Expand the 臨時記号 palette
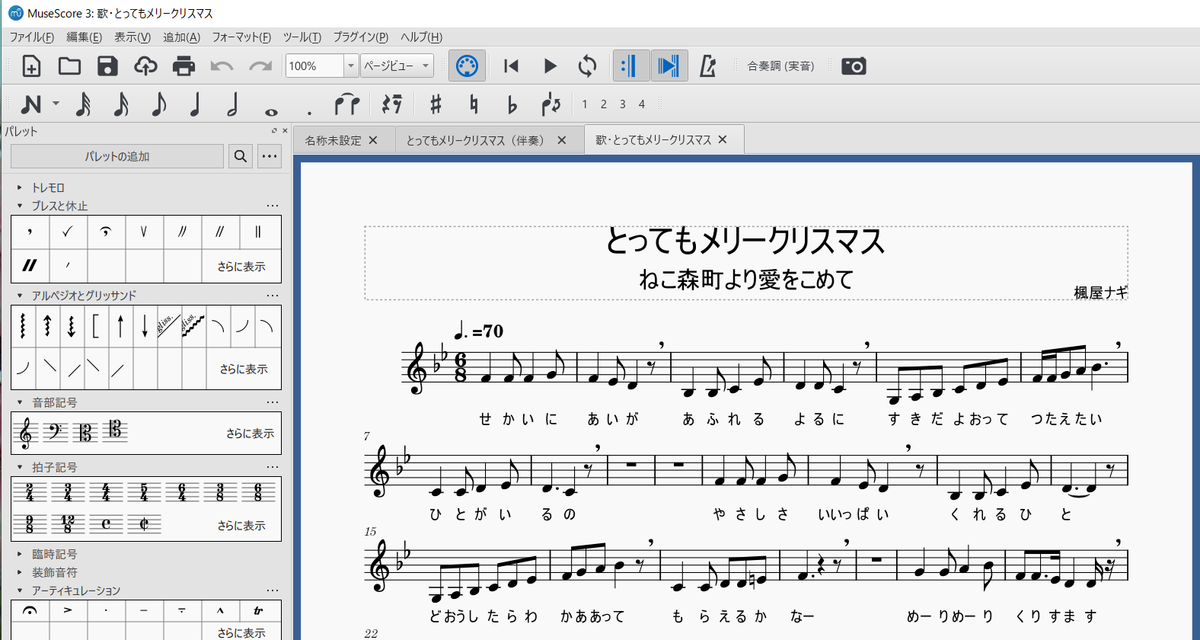Screen dimensions: 1200x640 19,553
